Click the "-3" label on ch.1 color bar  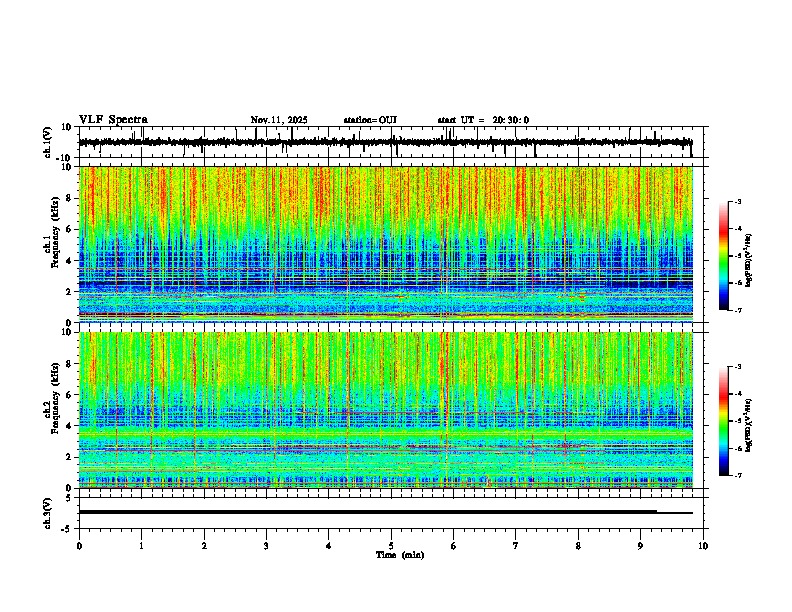coord(737,201)
